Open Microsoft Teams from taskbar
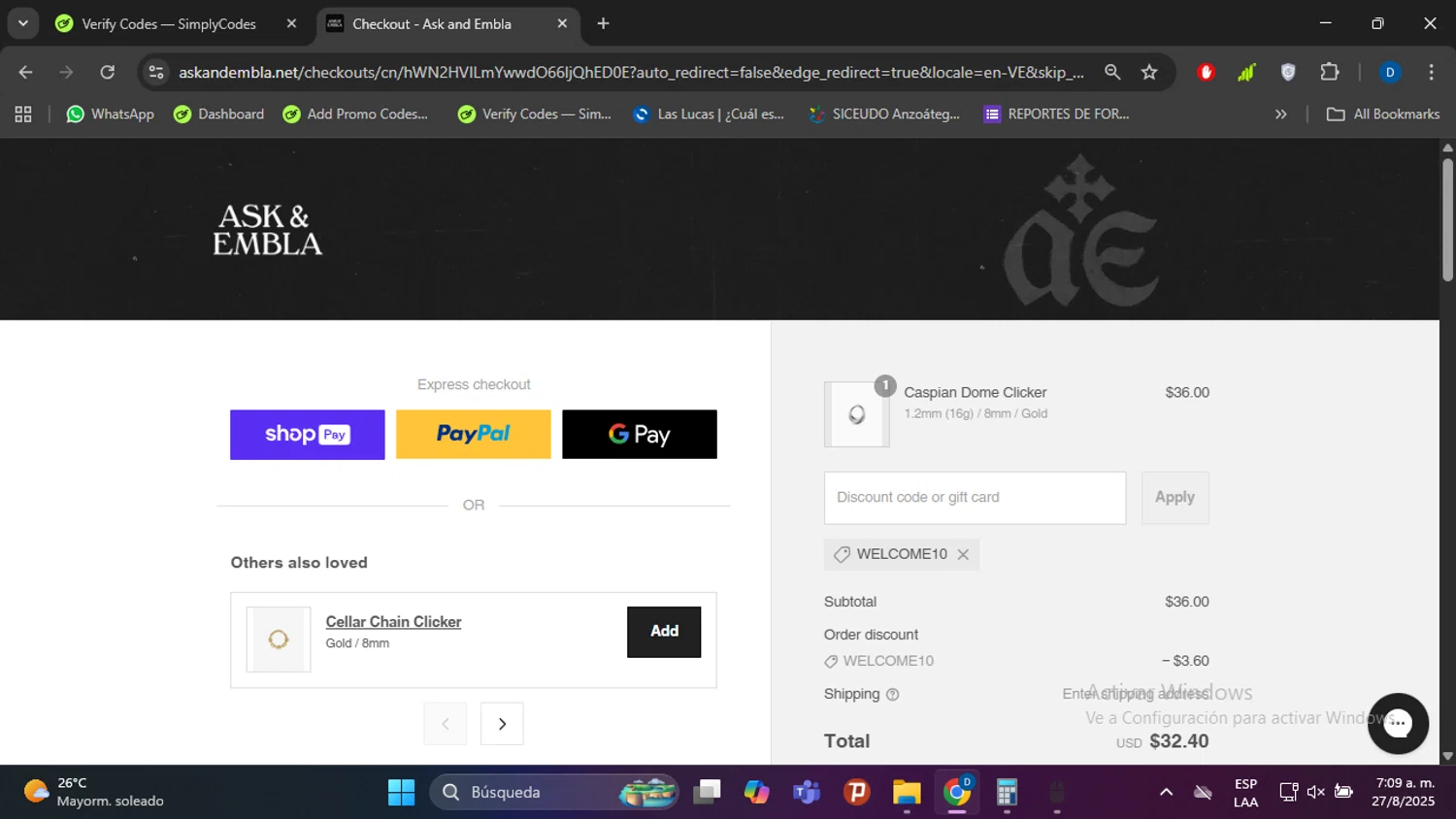The width and height of the screenshot is (1456, 819). (807, 792)
